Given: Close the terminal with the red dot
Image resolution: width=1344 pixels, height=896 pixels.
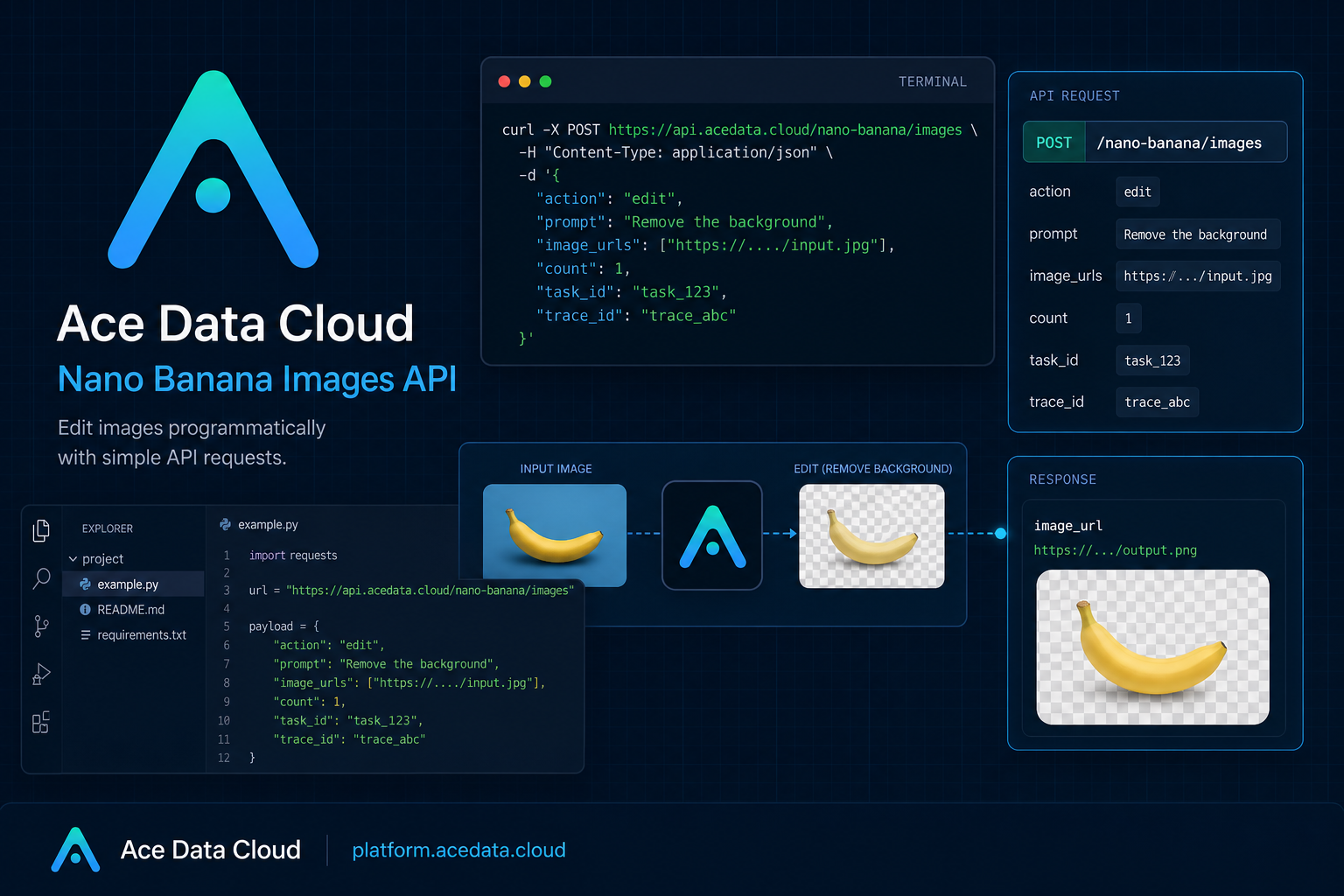Looking at the screenshot, I should click(x=504, y=81).
